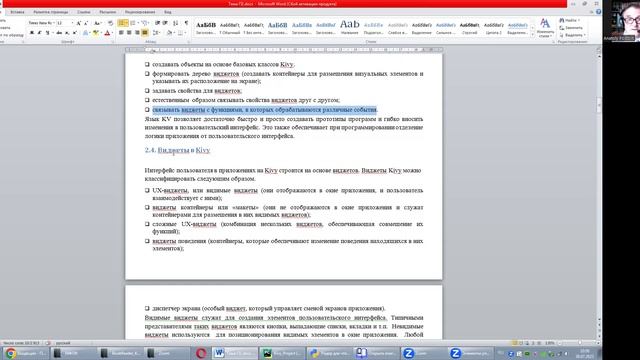Open Opera browser from the taskbar
Screen dimensions: 640x360
[x=201, y=353]
